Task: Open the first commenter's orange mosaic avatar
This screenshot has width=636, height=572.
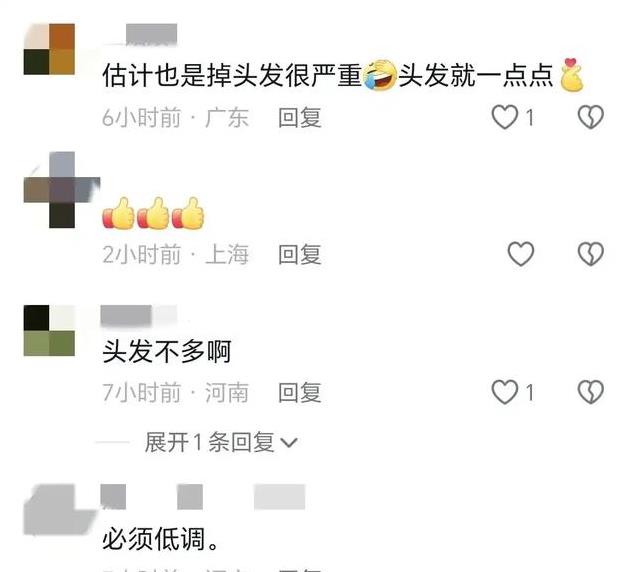Action: (x=49, y=49)
